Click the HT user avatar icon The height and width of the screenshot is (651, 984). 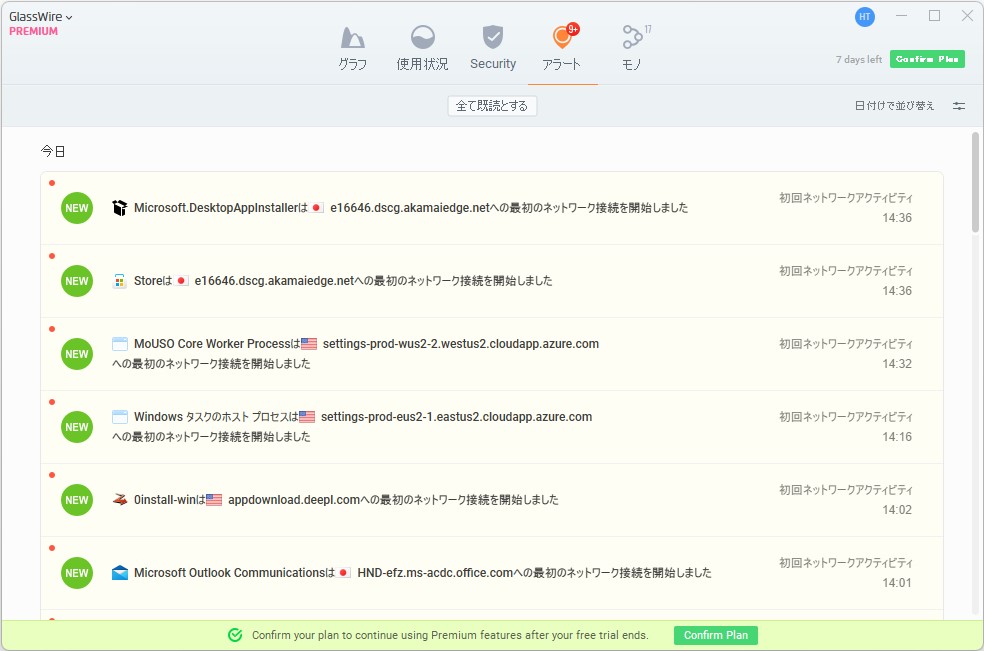coord(864,17)
